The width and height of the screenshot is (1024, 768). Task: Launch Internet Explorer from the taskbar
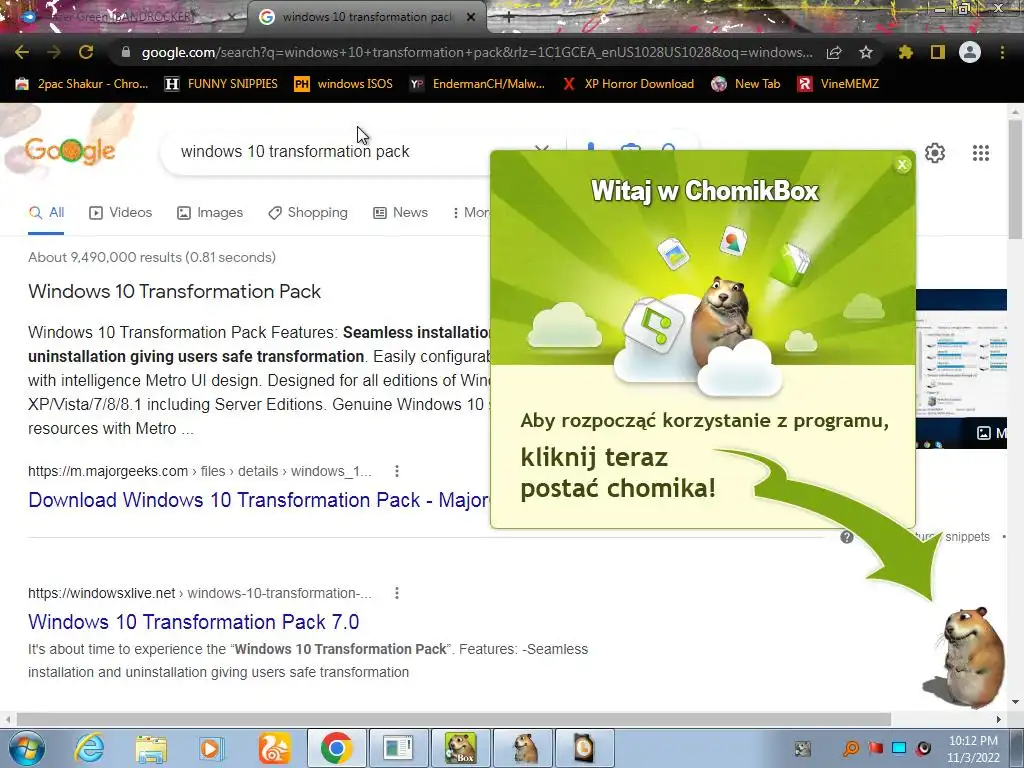point(89,748)
